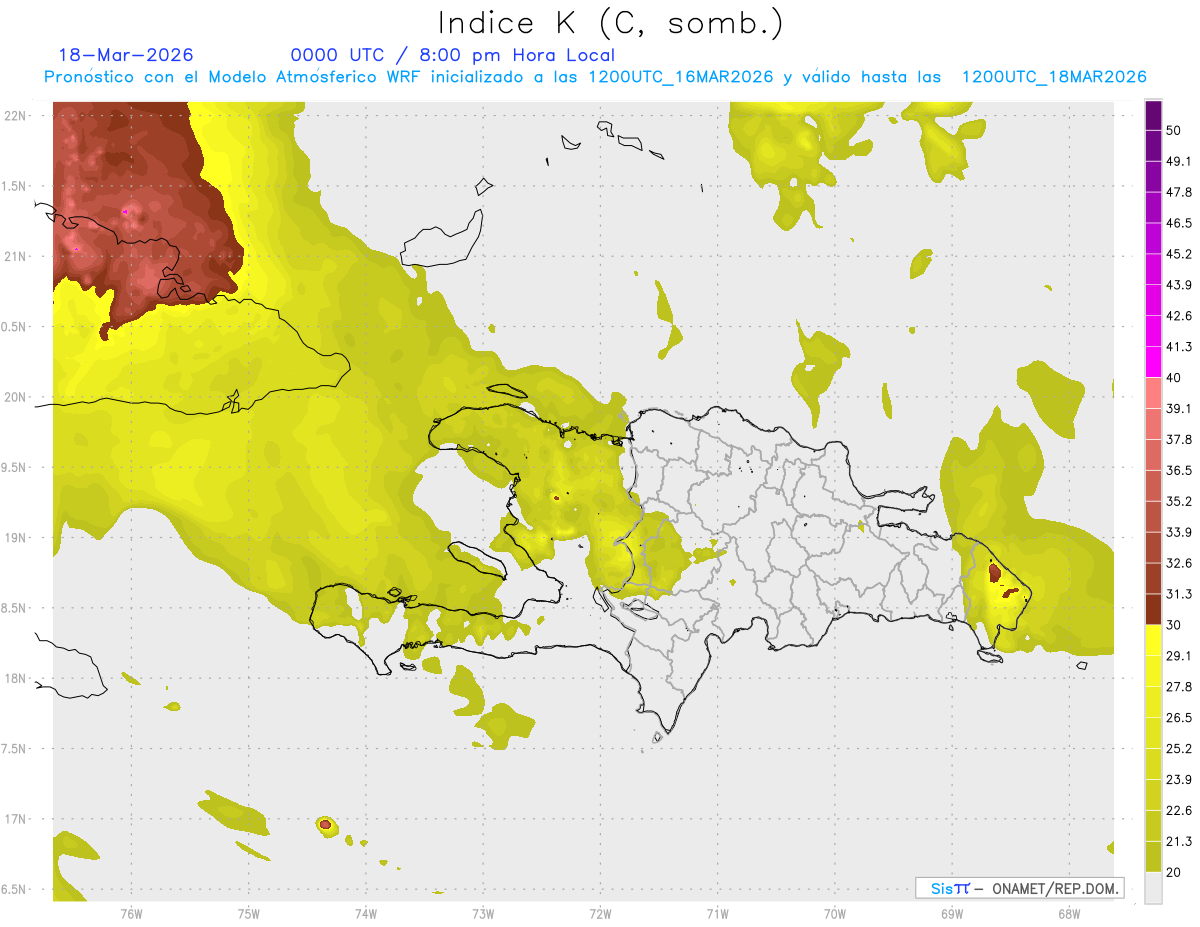Click the '0000 UTC / 8:00 pm Hora Local' time label
The height and width of the screenshot is (927, 1200).
click(x=452, y=55)
